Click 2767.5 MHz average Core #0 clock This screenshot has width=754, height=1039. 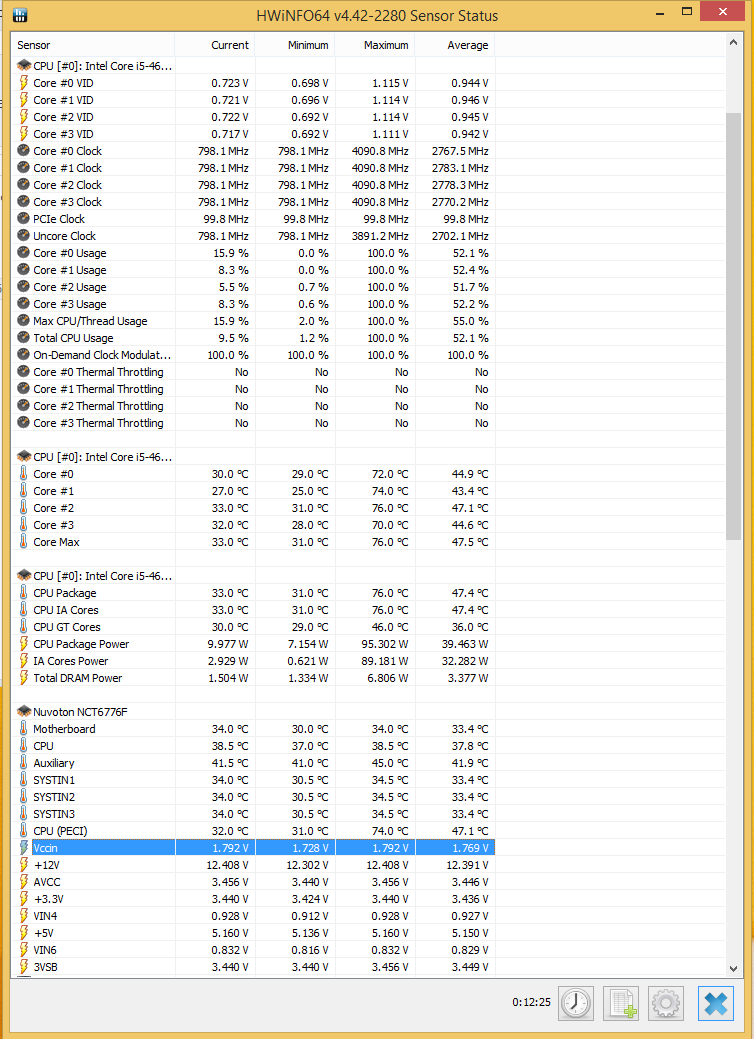pos(460,150)
